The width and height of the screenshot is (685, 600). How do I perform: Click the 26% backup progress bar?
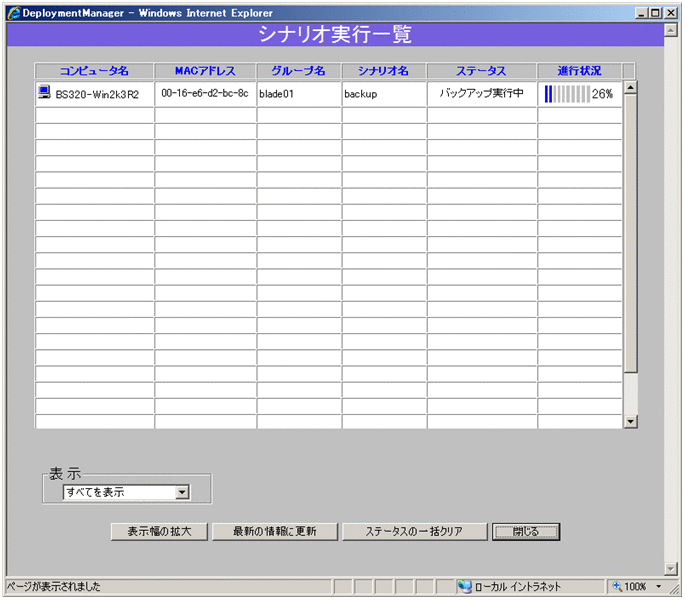click(x=567, y=94)
